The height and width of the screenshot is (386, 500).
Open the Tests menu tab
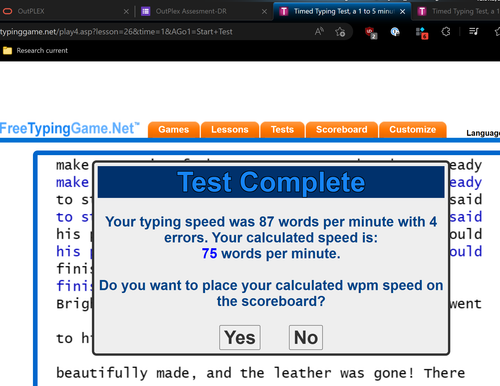pyautogui.click(x=282, y=130)
